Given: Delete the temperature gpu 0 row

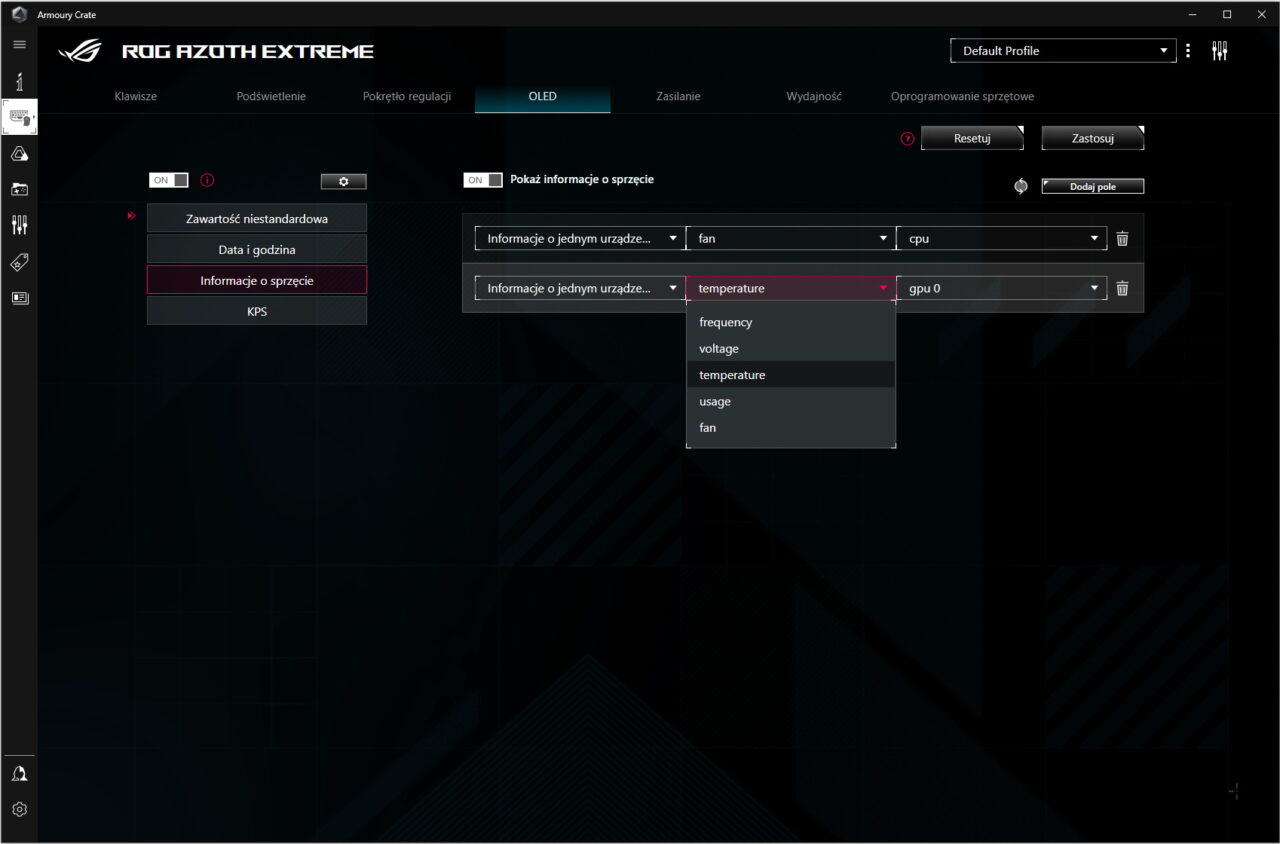Looking at the screenshot, I should (x=1122, y=288).
